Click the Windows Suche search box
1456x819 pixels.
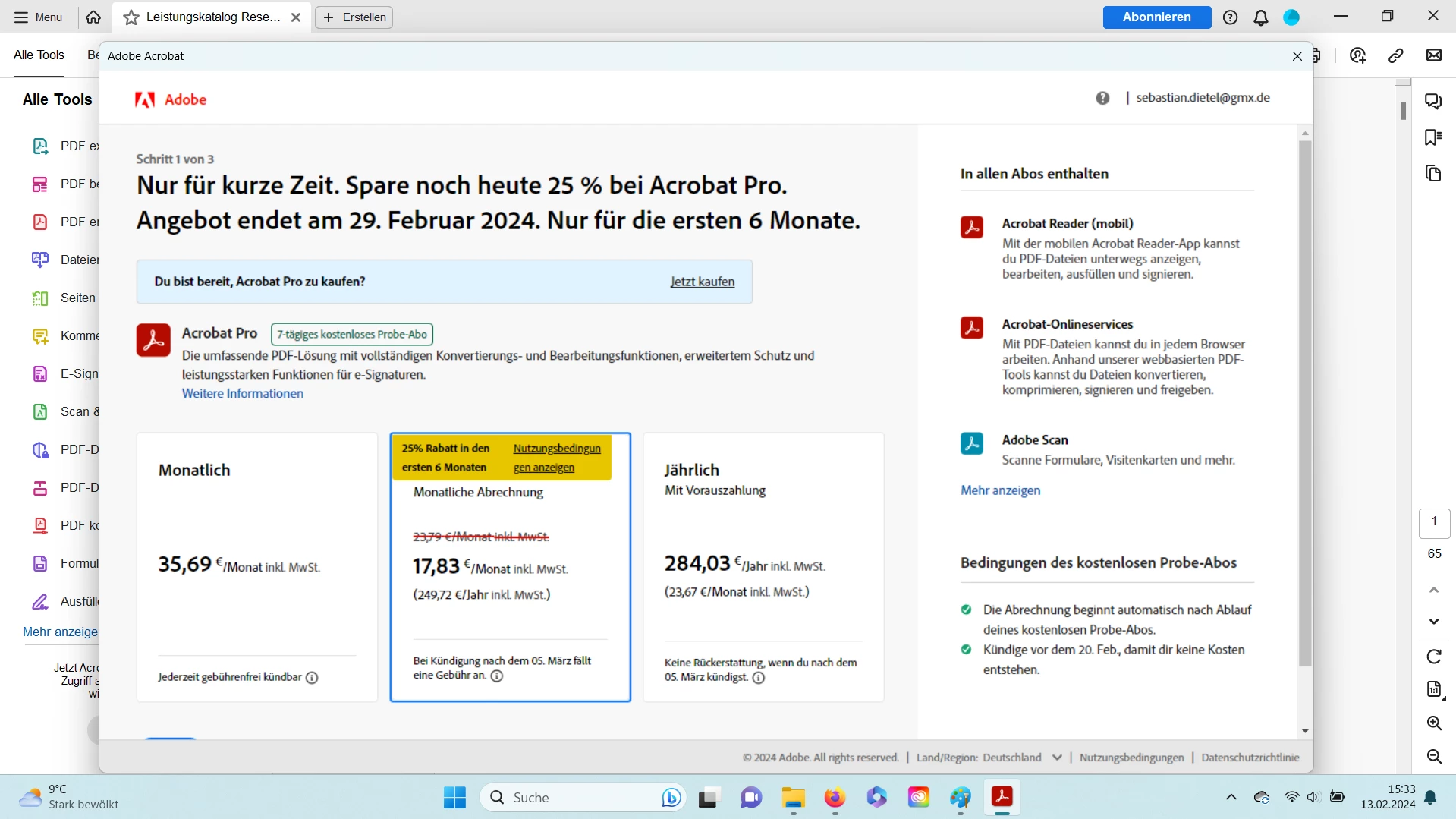tap(583, 797)
